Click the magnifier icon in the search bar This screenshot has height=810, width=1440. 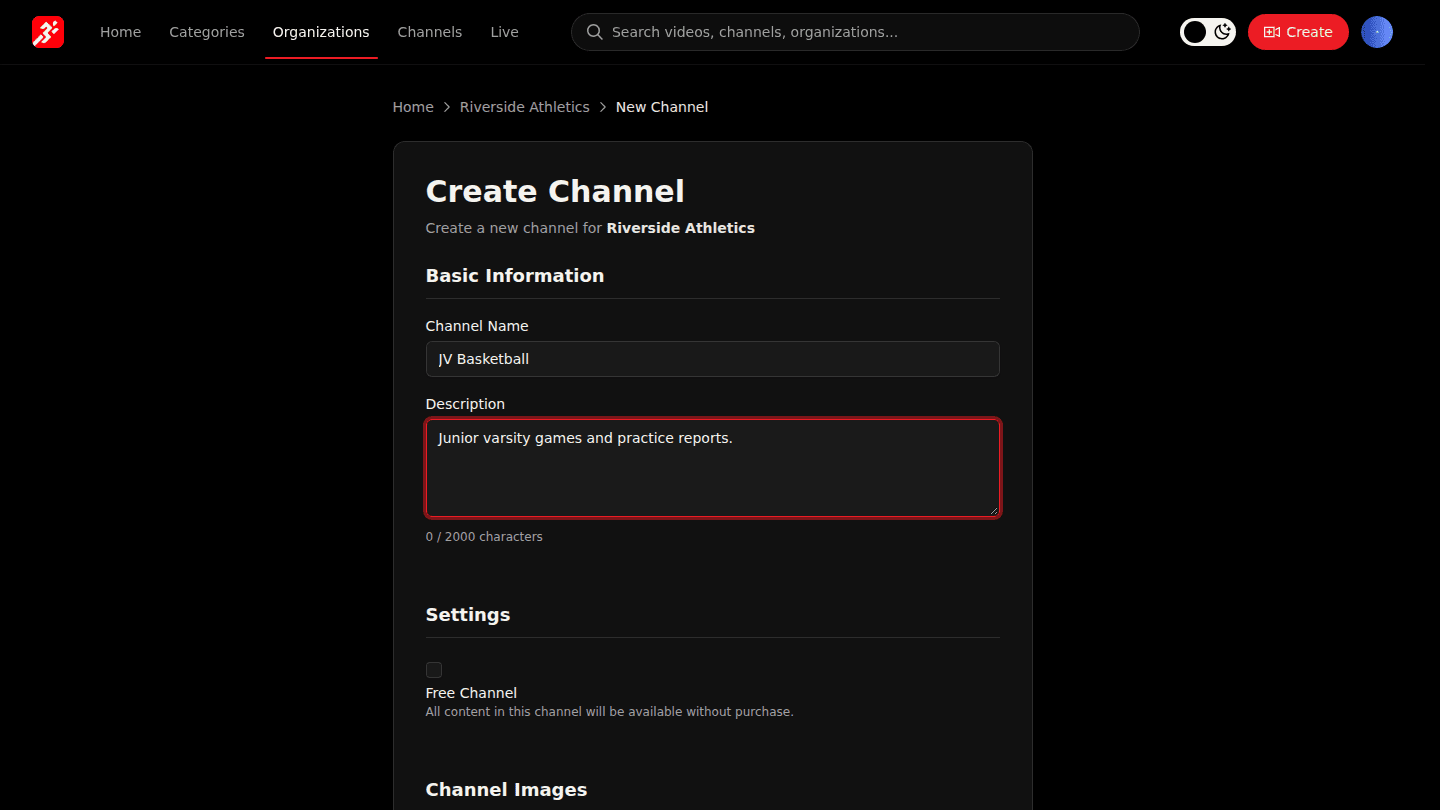[594, 32]
